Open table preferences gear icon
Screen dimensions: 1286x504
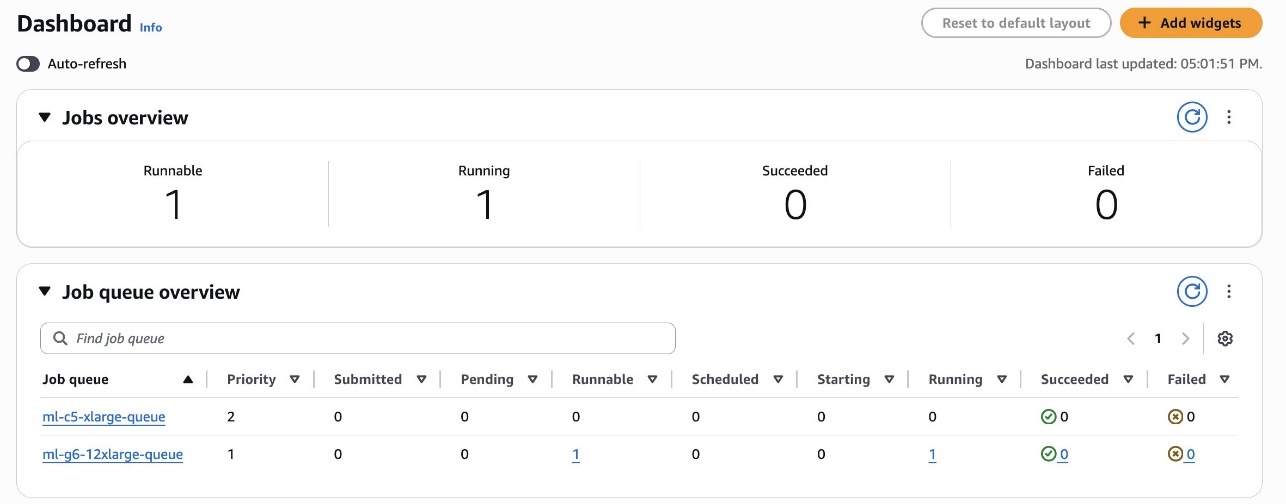[x=1225, y=339]
